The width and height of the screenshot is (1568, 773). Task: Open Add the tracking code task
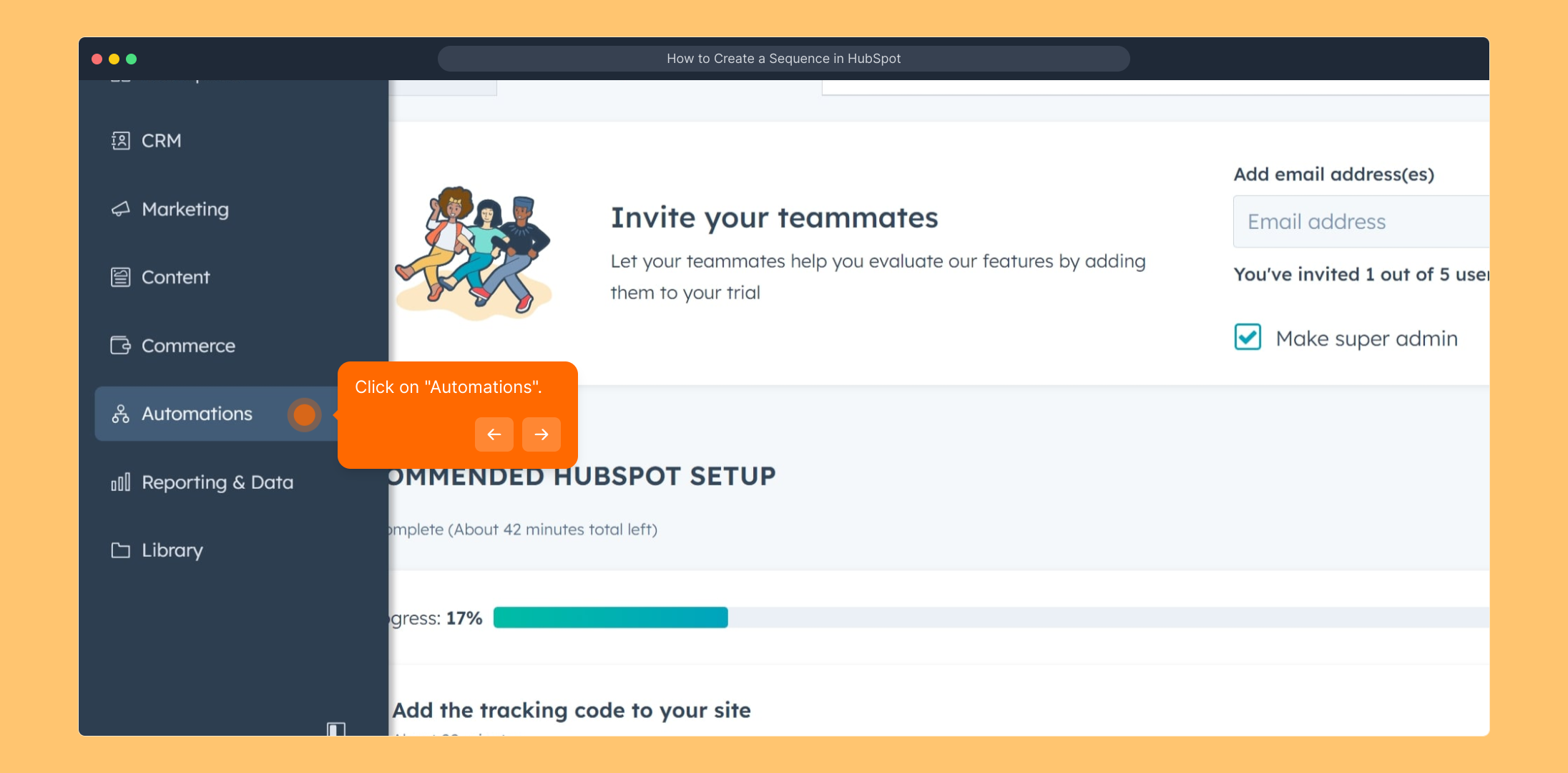572,710
